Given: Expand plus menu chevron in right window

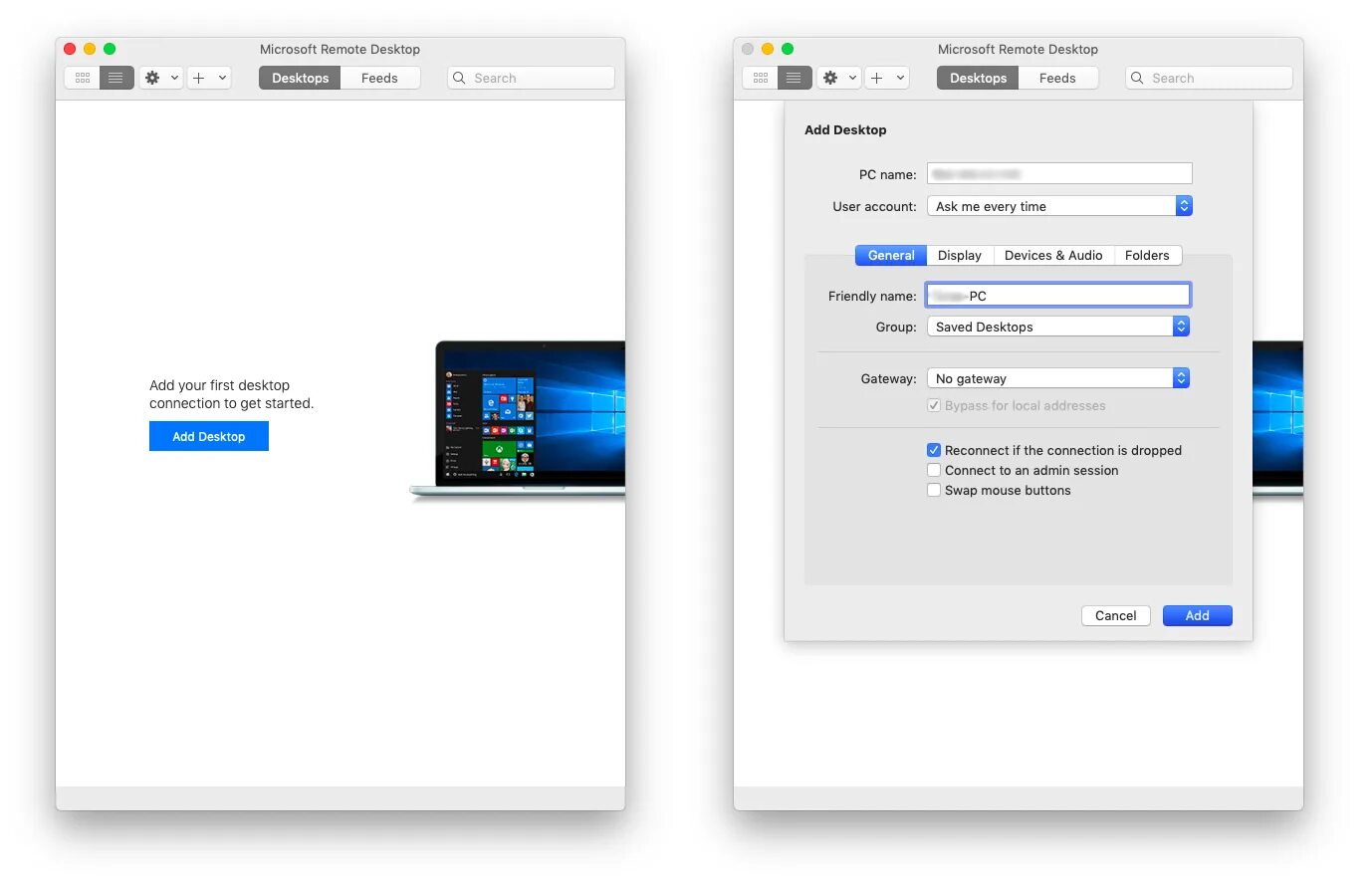Looking at the screenshot, I should point(900,78).
